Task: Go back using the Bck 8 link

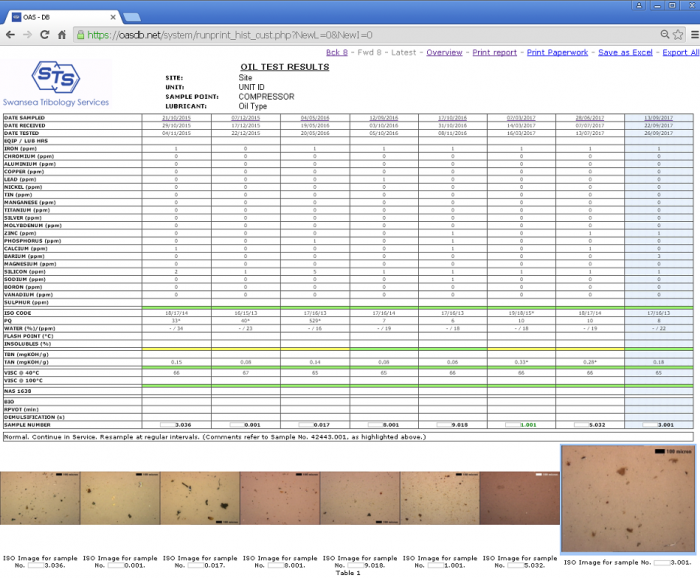Action: (x=339, y=52)
